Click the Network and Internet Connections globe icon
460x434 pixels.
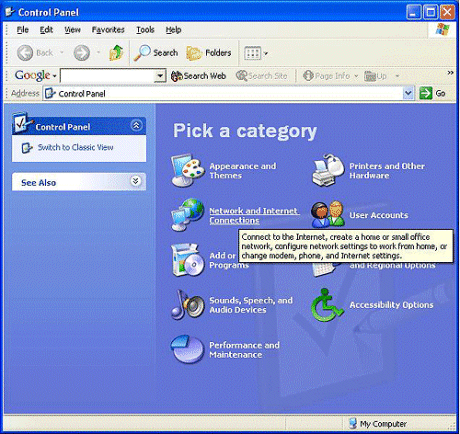(187, 215)
